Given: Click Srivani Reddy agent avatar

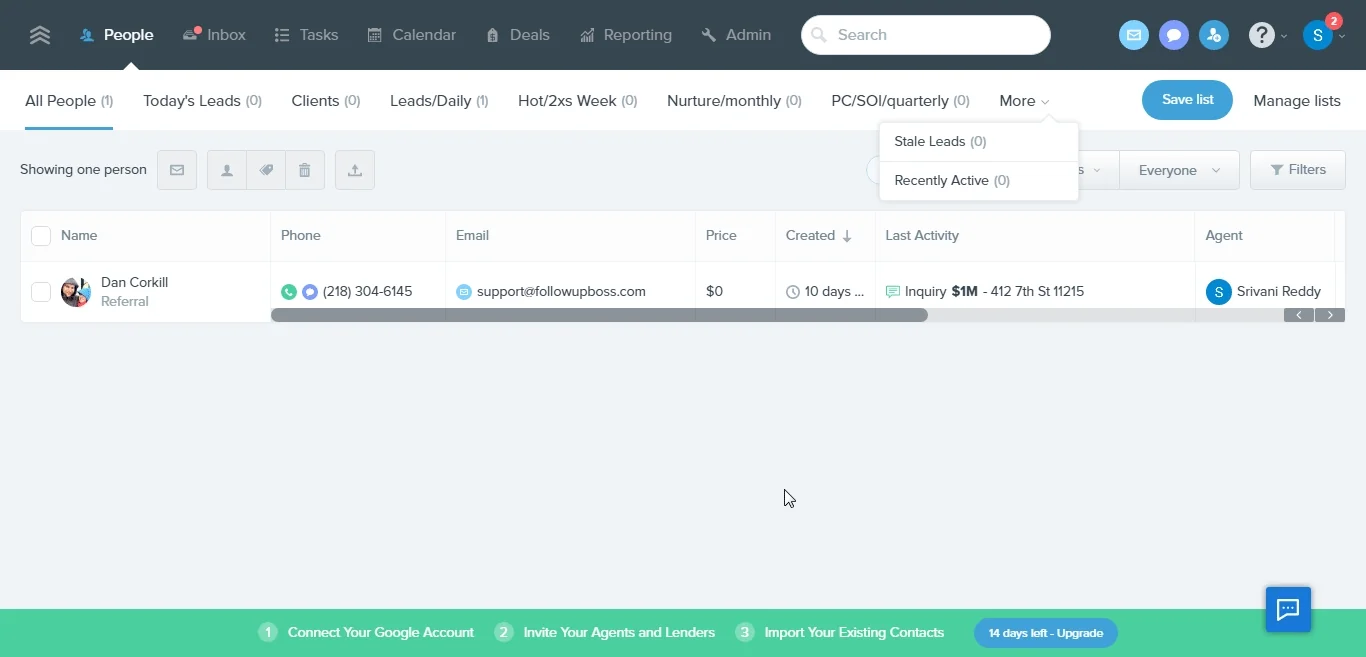Looking at the screenshot, I should click(x=1218, y=292).
